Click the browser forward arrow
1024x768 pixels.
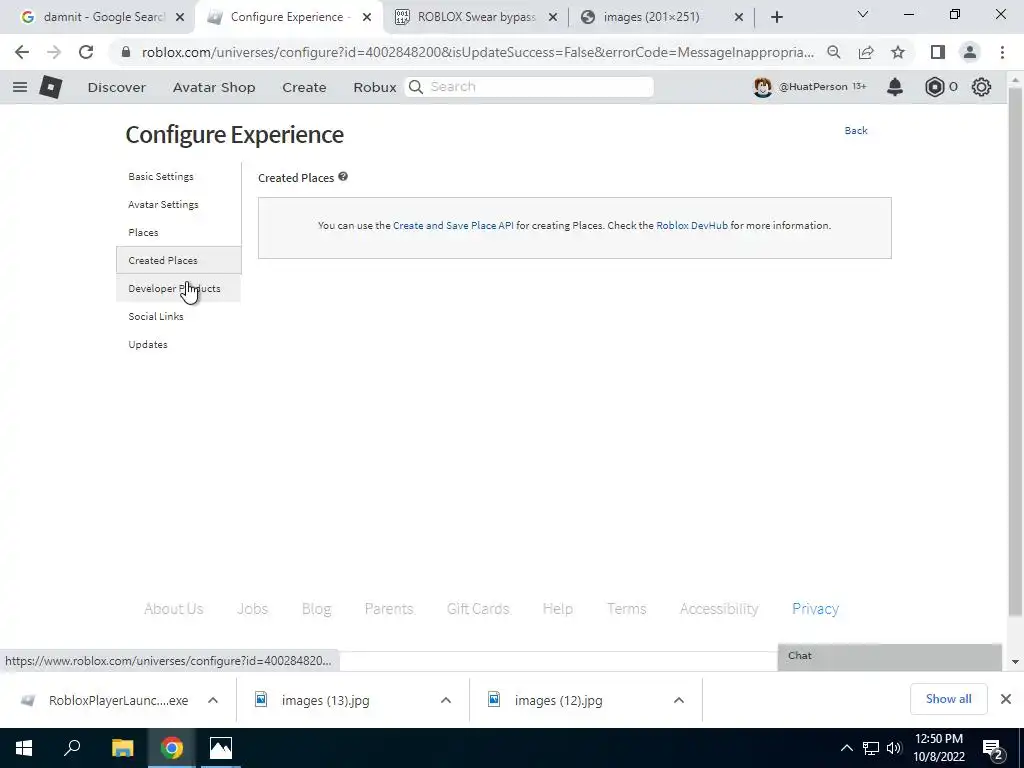[x=54, y=52]
